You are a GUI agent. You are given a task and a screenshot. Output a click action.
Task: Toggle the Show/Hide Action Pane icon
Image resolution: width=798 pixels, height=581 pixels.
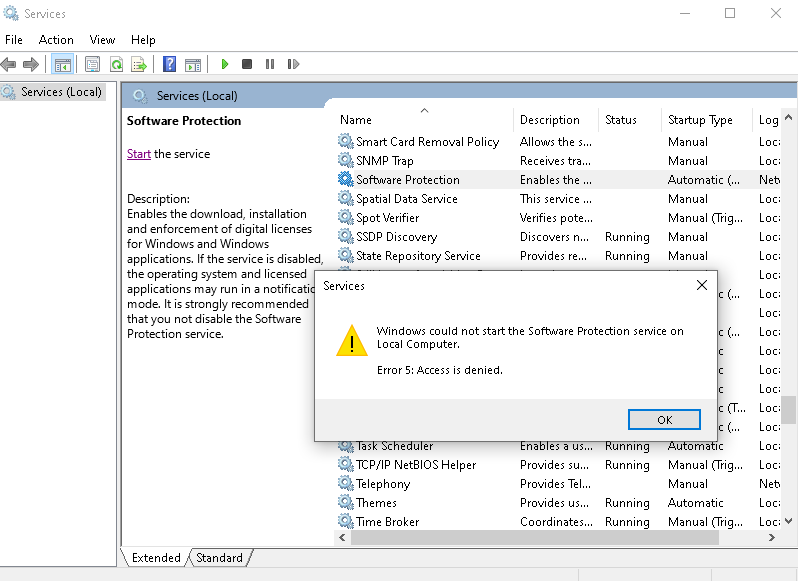coord(193,64)
